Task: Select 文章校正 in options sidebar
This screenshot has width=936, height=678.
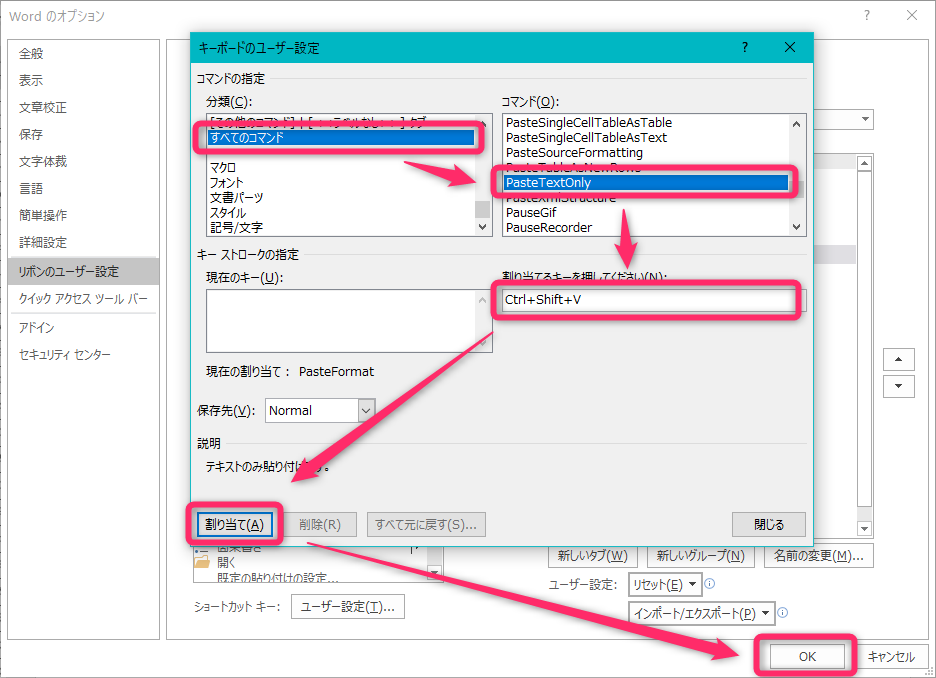Action: point(43,107)
